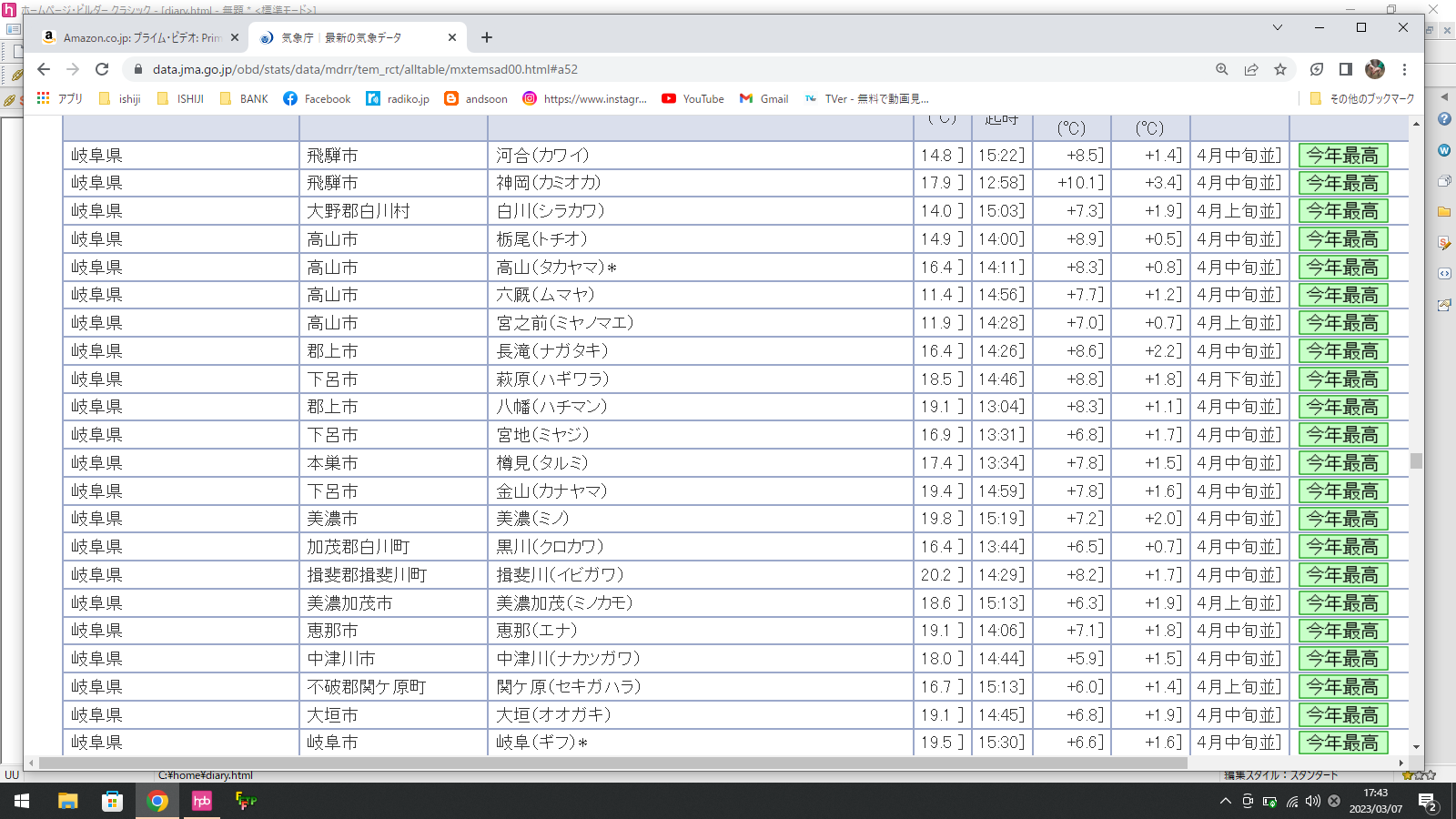This screenshot has height=819, width=1456.
Task: Reload the weather data page
Action: (x=102, y=69)
